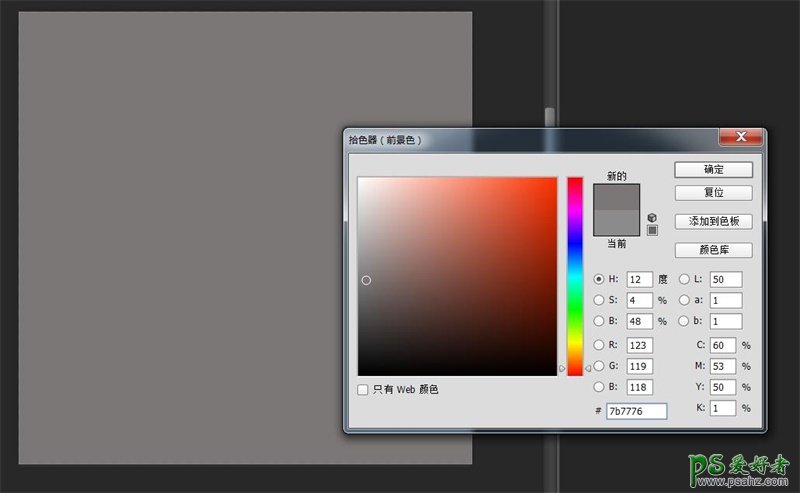This screenshot has width=800, height=493.
Task: Click the vertical hue spectrum slider
Action: pos(575,276)
